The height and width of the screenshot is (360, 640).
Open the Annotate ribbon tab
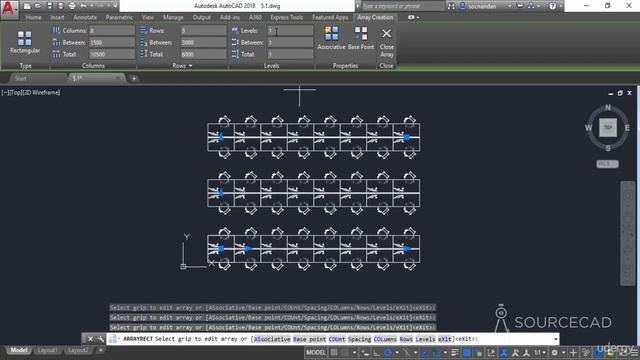pos(85,17)
